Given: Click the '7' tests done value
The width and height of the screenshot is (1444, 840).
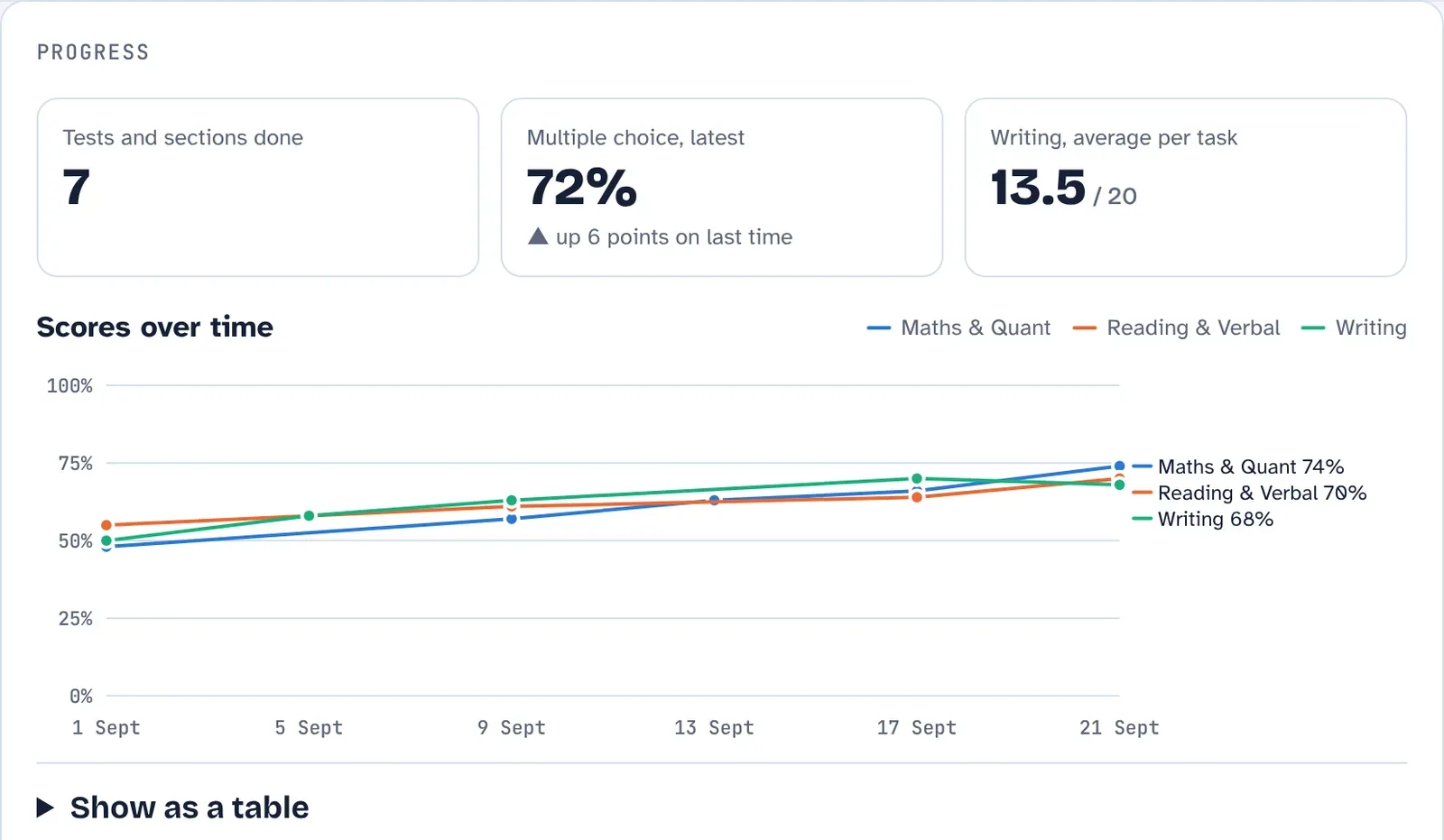Looking at the screenshot, I should (x=77, y=188).
